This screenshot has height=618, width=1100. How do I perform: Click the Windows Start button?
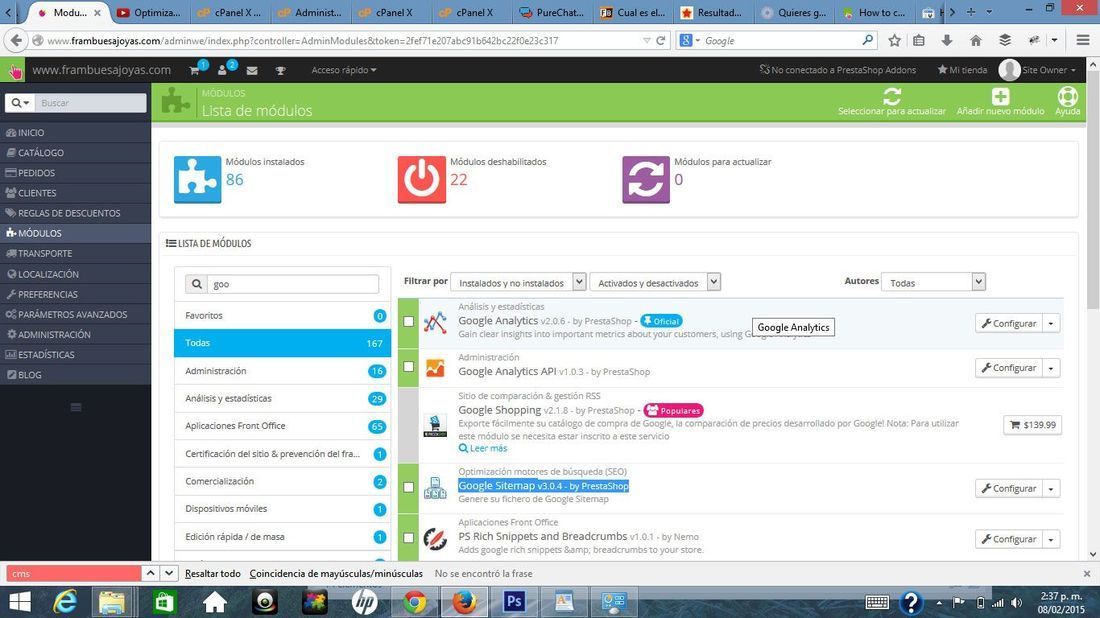(x=20, y=602)
